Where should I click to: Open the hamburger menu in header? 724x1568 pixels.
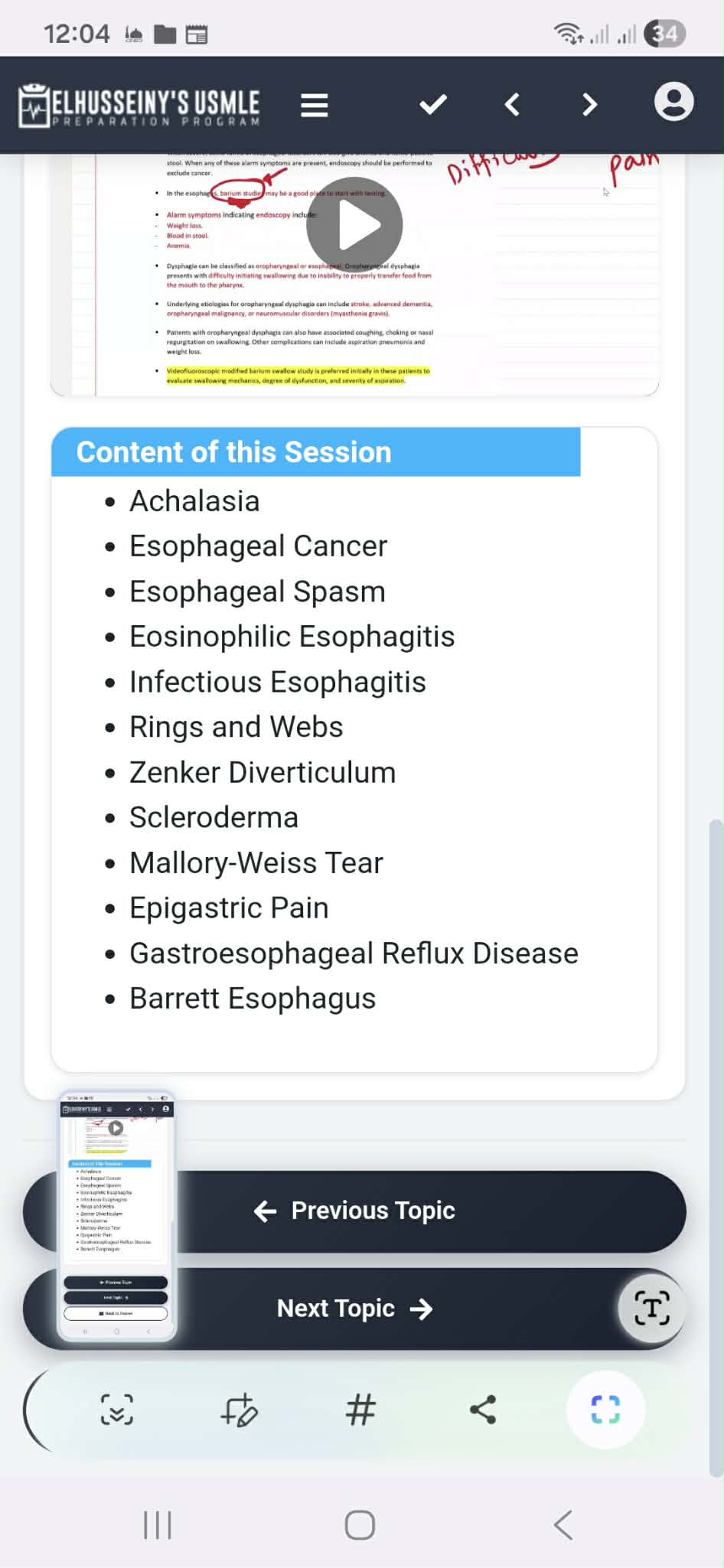(x=314, y=105)
